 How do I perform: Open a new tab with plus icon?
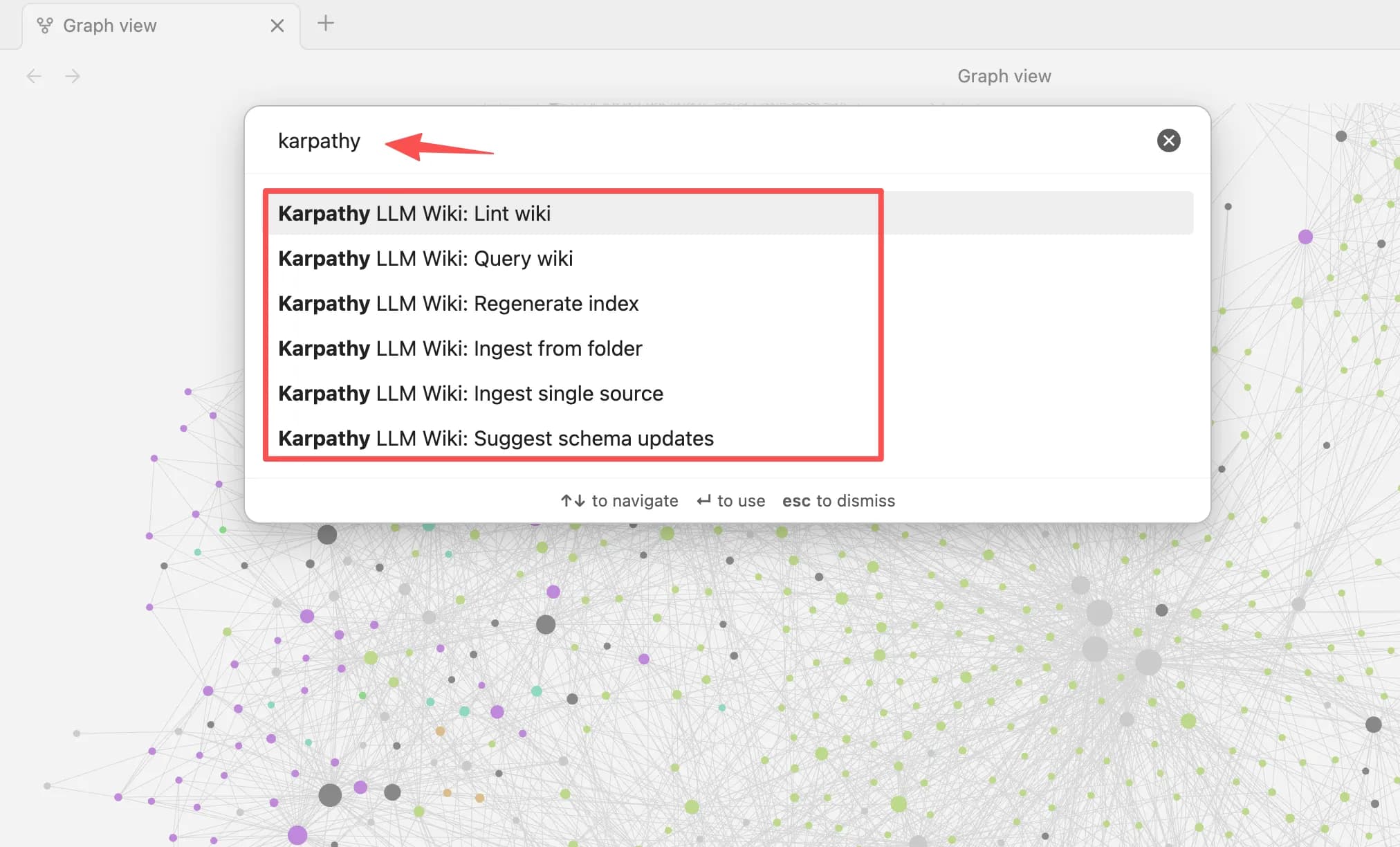(x=325, y=24)
